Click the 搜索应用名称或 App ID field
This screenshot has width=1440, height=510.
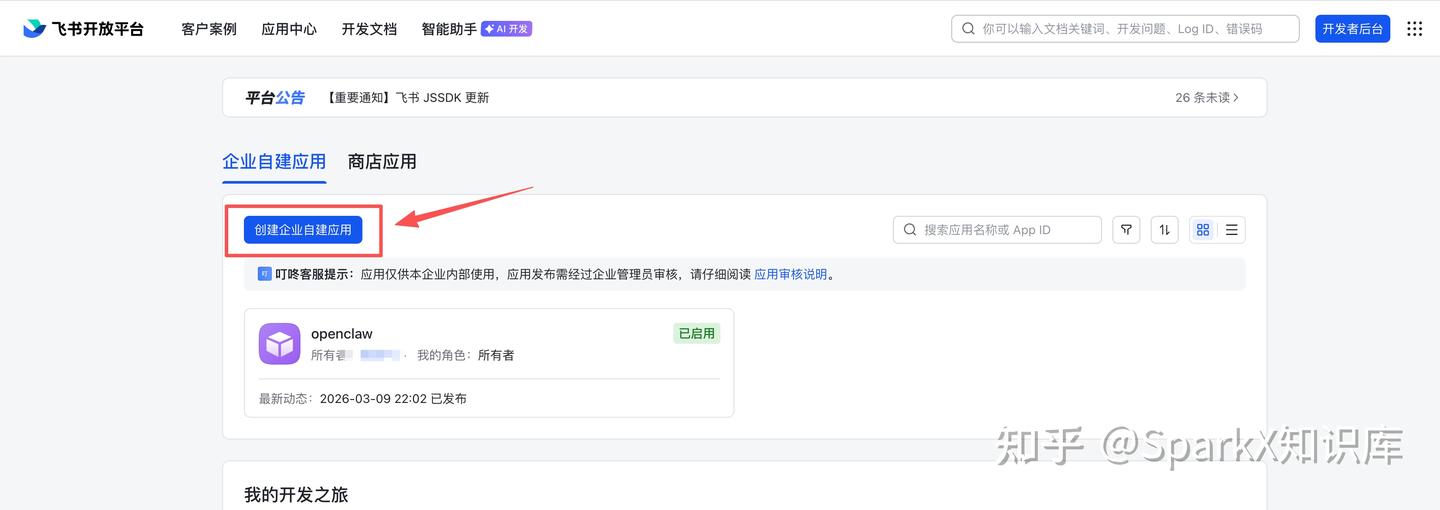point(1005,230)
